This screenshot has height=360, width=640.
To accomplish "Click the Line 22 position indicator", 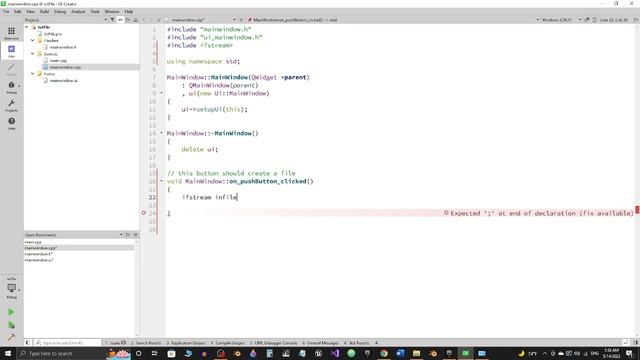I will coord(613,20).
